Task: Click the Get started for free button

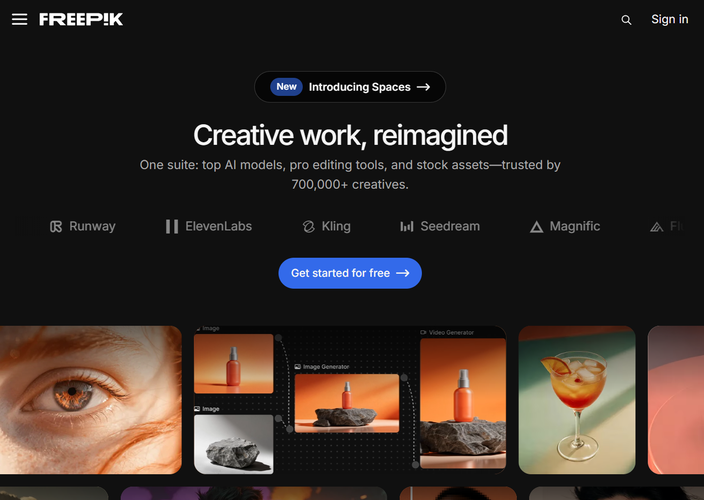Action: [x=350, y=273]
